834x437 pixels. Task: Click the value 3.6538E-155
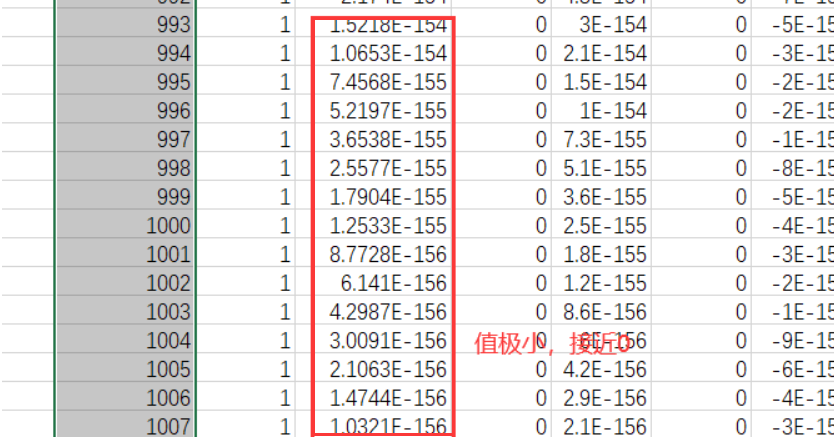[388, 139]
